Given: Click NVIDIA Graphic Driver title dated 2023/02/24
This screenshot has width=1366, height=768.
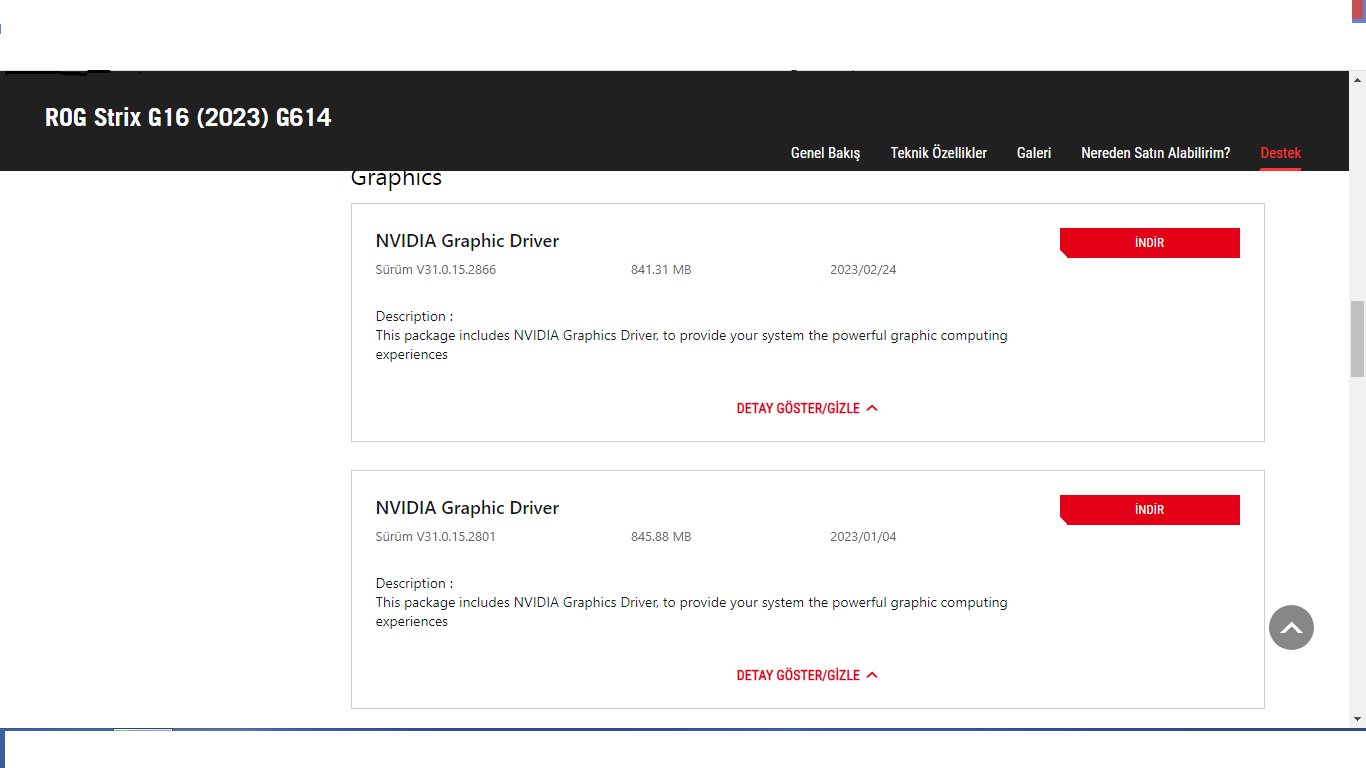Looking at the screenshot, I should (x=467, y=241).
